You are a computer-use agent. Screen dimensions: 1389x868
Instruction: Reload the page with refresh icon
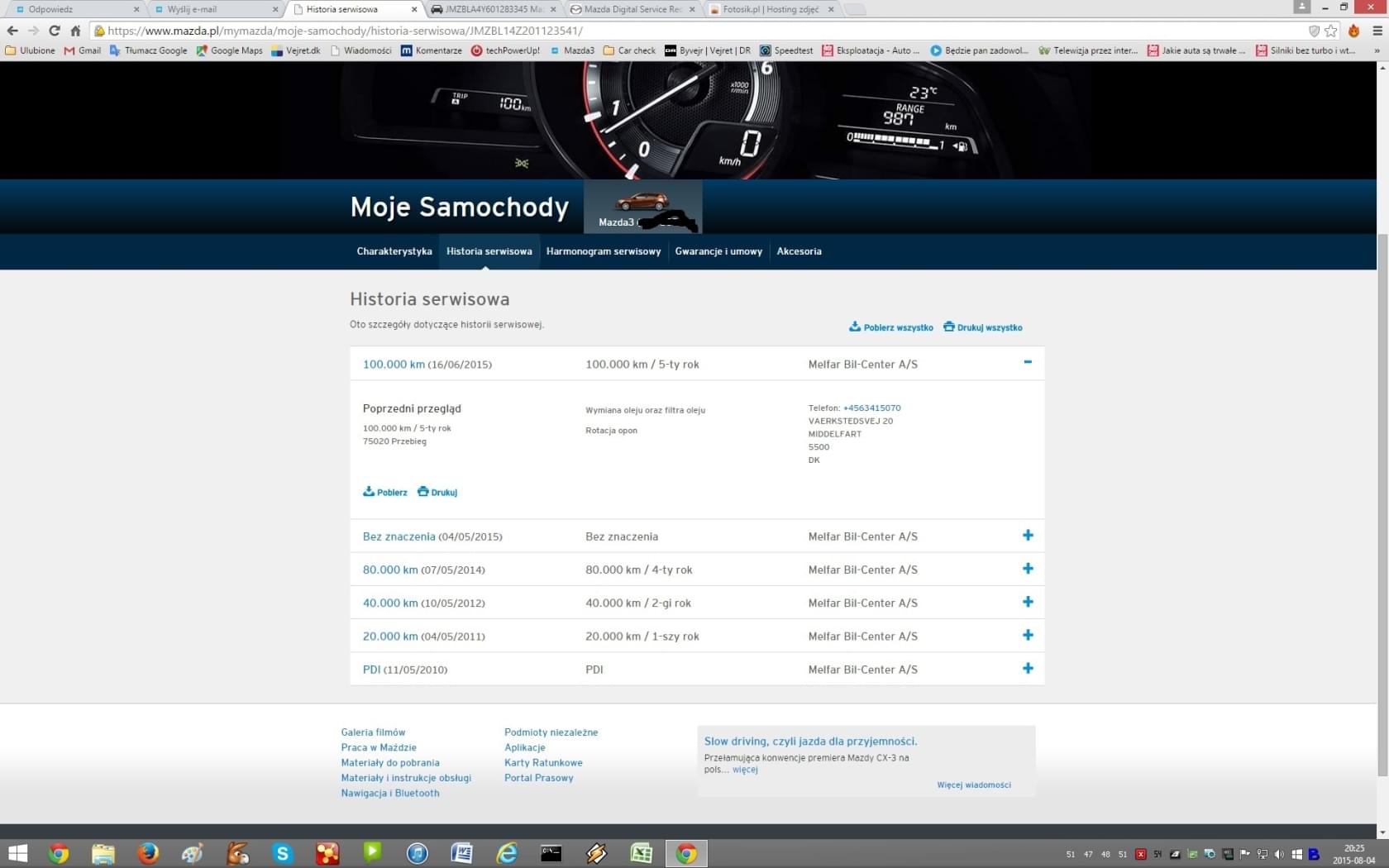tap(55, 31)
